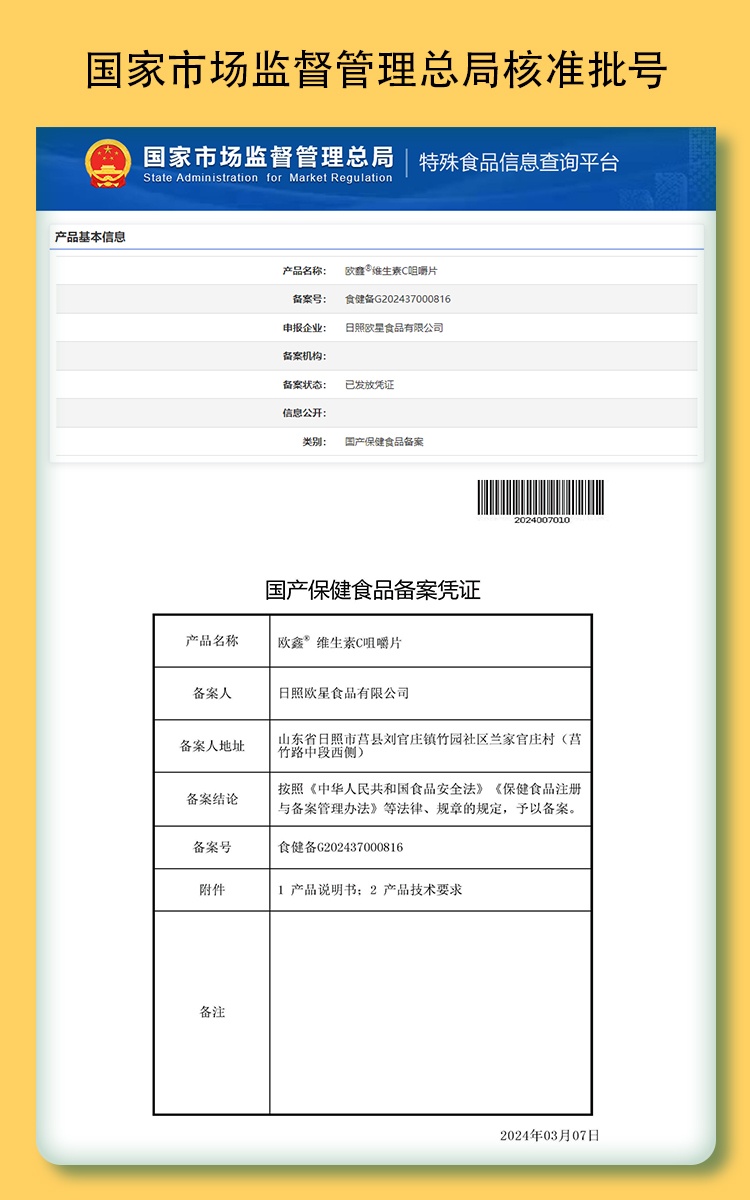Click 'State Administration for Market Regulation' subtitle
This screenshot has width=750, height=1200.
pyautogui.click(x=268, y=178)
